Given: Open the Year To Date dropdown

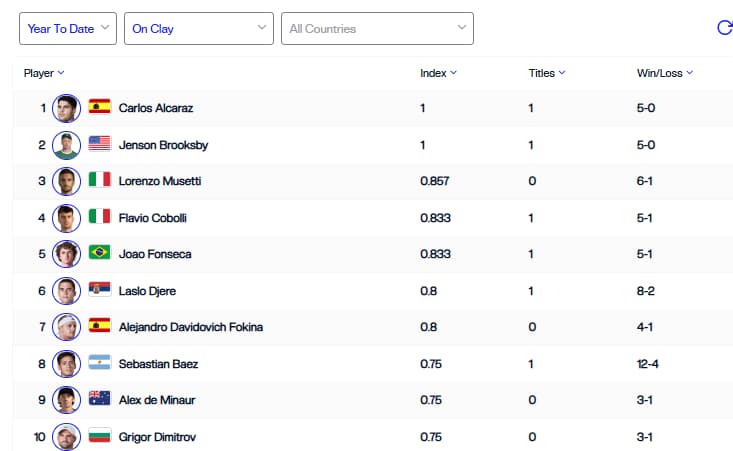Looking at the screenshot, I should tap(68, 29).
